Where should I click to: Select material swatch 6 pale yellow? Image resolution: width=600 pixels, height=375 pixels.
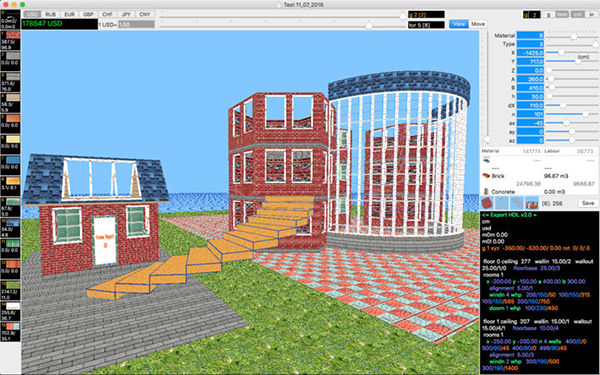point(10,144)
